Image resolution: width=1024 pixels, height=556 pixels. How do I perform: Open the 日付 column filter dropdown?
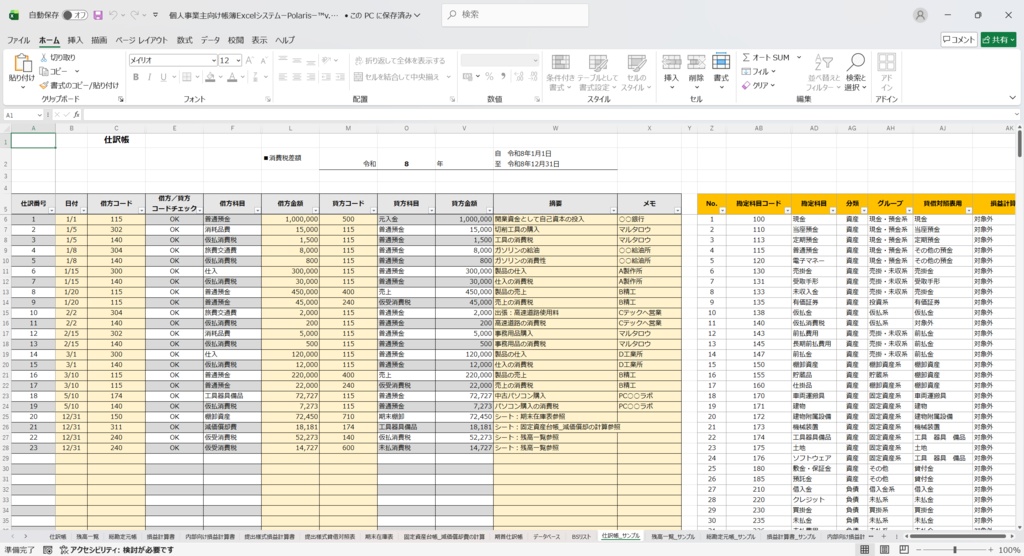pos(83,210)
